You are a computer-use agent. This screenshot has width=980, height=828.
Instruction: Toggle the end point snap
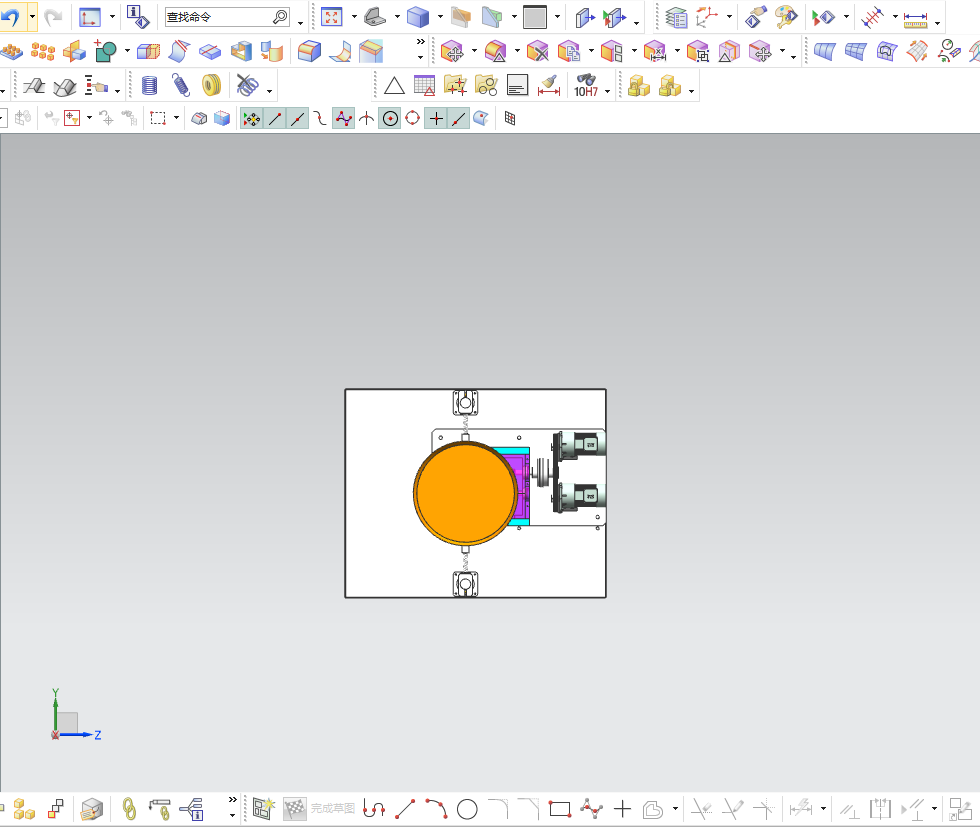point(275,118)
